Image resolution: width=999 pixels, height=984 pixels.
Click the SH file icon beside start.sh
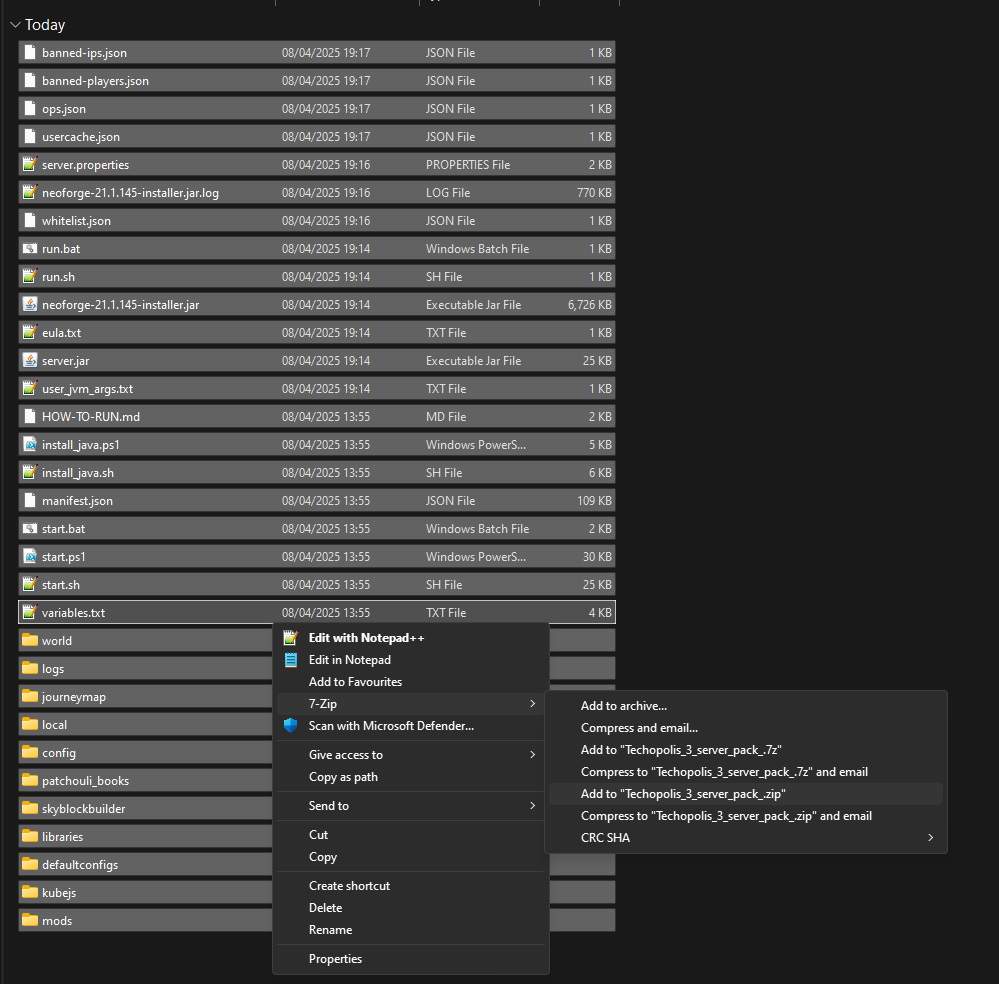click(29, 584)
